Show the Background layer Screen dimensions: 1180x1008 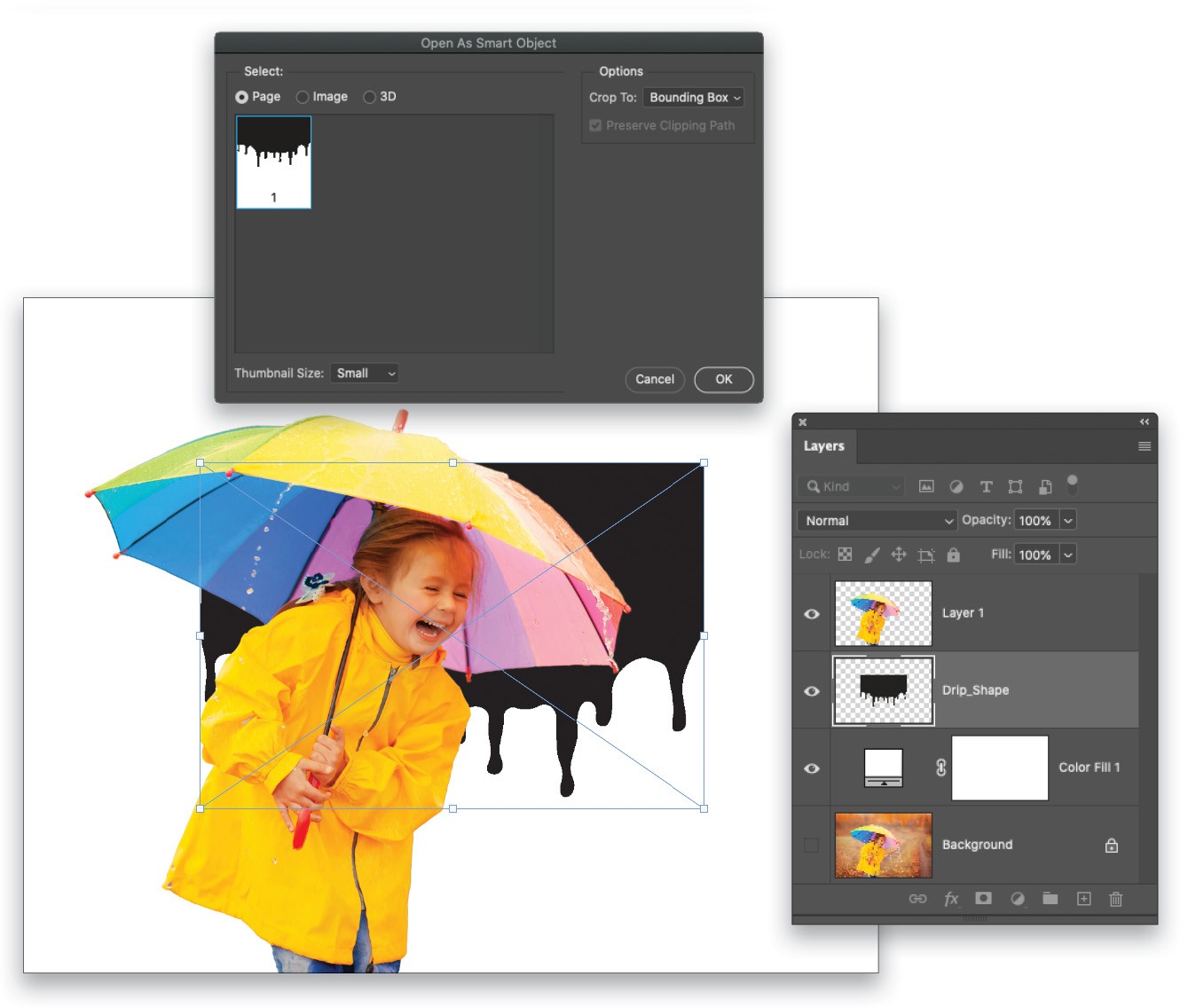[811, 845]
